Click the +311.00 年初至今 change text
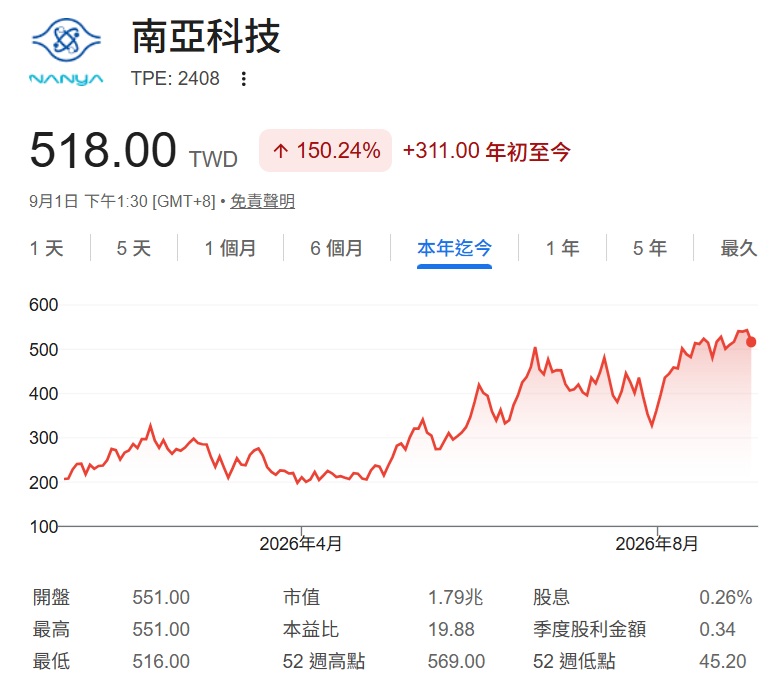 [487, 151]
